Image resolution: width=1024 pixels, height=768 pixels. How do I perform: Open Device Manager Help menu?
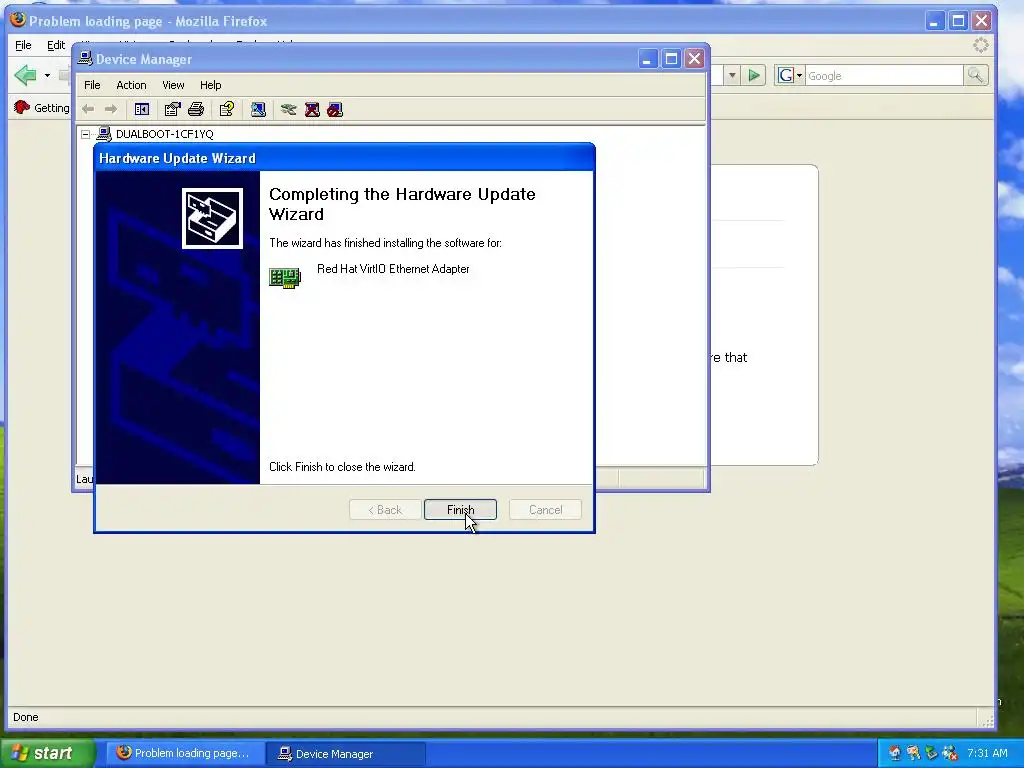pyautogui.click(x=210, y=85)
